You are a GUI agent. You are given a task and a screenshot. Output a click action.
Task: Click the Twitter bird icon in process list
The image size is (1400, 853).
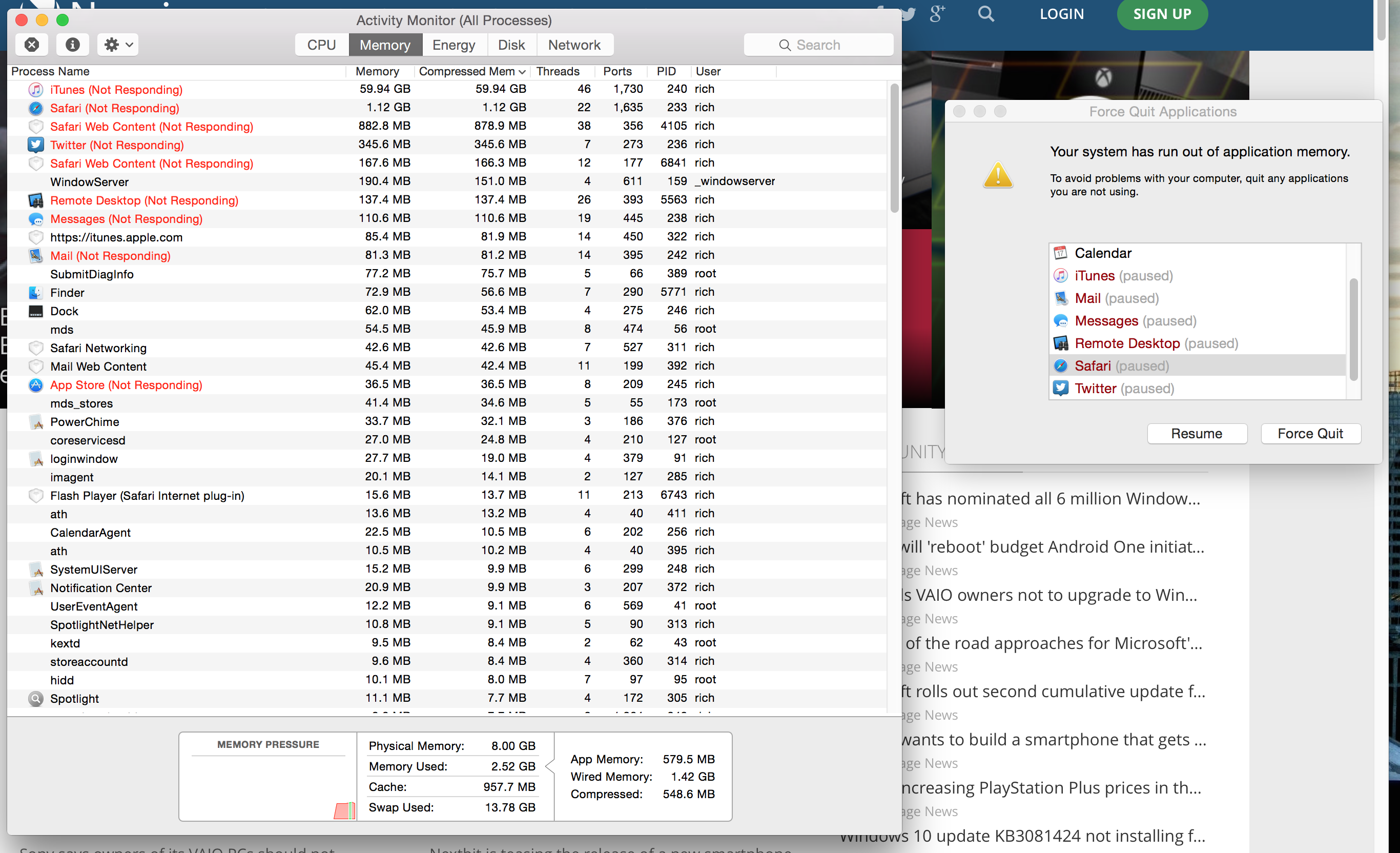click(36, 145)
